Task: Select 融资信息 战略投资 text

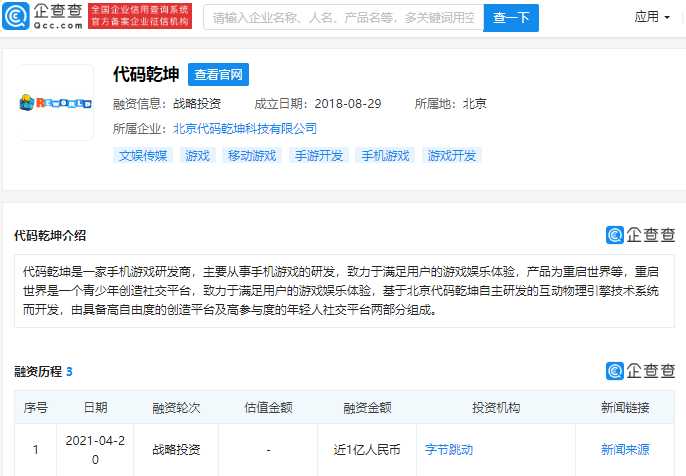Action: click(167, 104)
